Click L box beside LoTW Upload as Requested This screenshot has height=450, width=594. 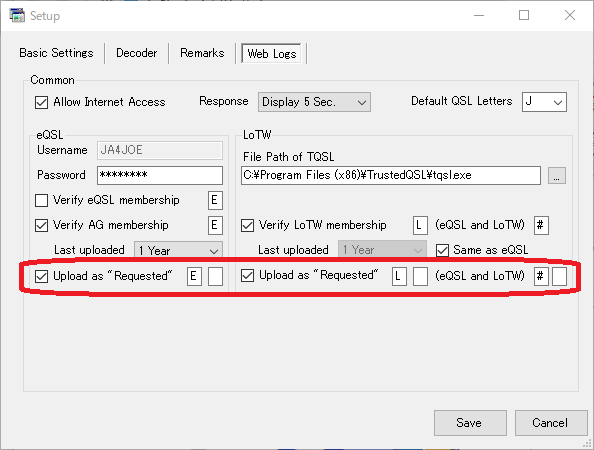tap(399, 276)
